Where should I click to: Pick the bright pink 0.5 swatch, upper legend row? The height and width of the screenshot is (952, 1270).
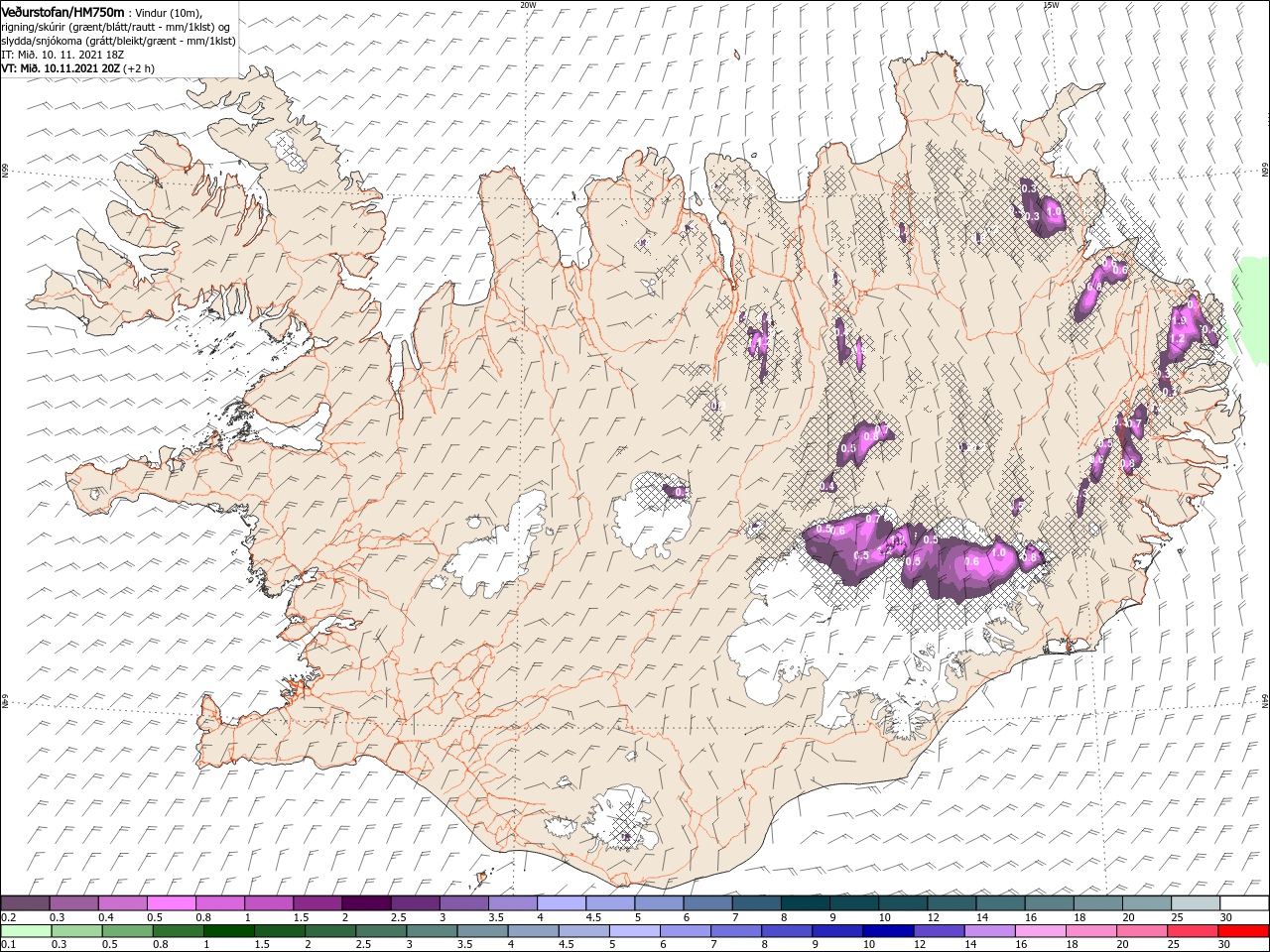(x=171, y=902)
